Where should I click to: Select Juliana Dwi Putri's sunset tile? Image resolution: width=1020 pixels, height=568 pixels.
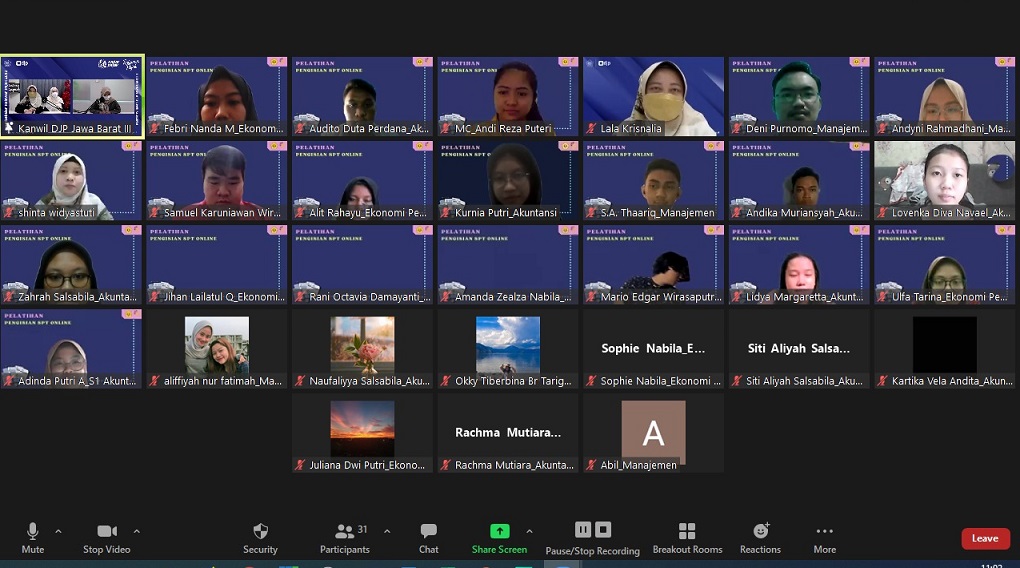362,430
